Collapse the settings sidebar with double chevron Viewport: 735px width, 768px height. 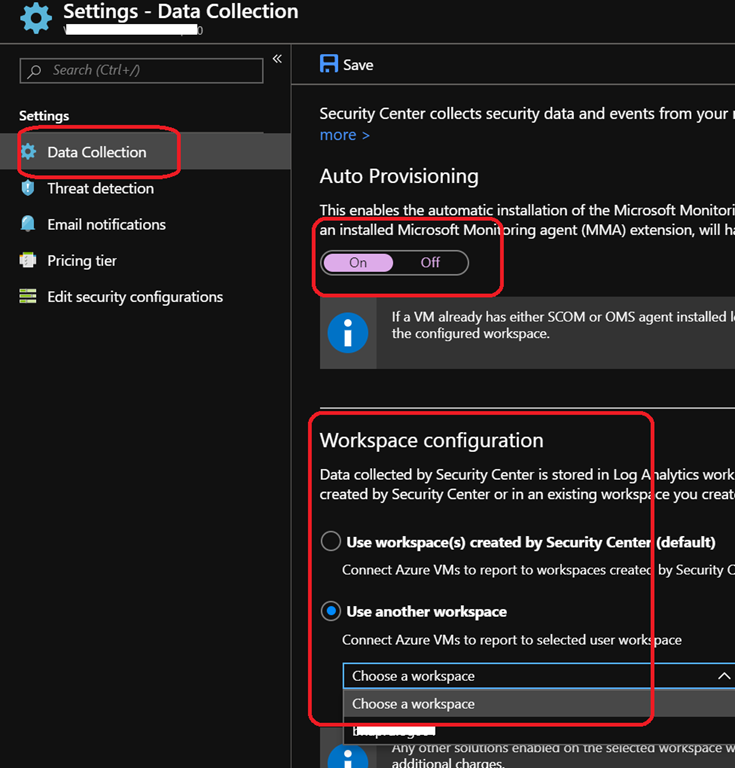[x=277, y=60]
